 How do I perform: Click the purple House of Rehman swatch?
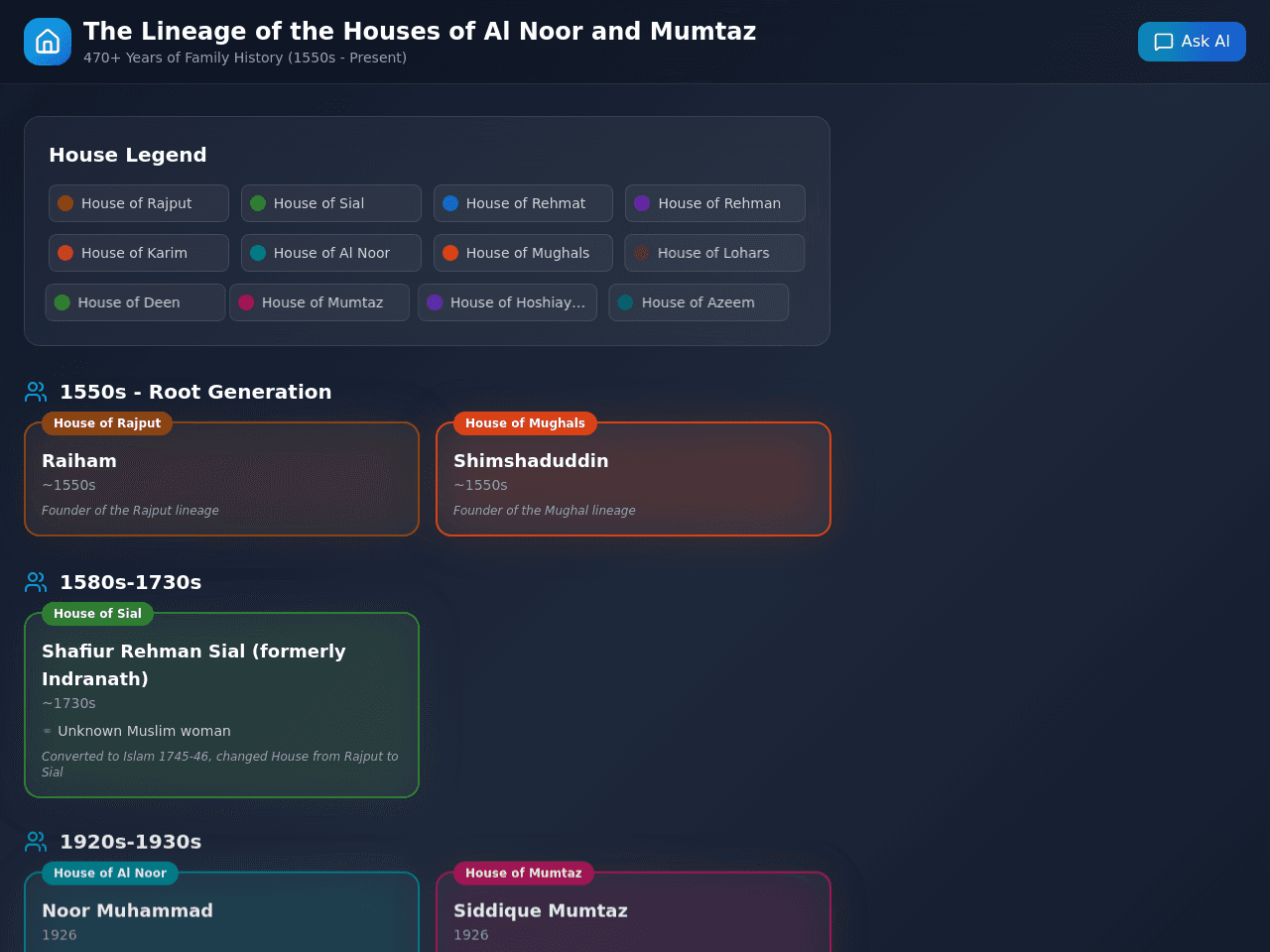tap(642, 203)
